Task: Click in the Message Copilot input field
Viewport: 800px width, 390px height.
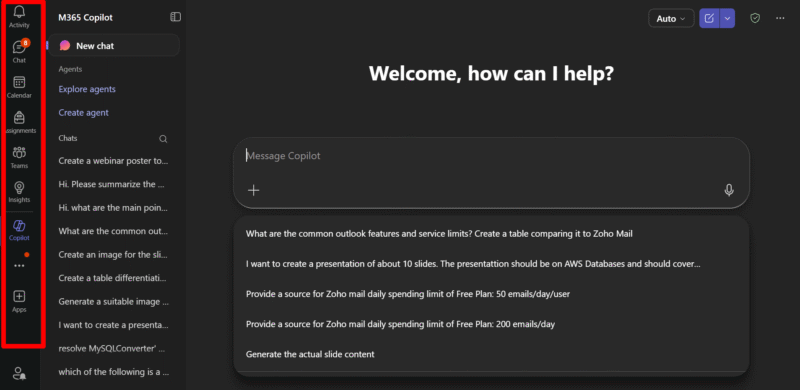Action: [491, 156]
